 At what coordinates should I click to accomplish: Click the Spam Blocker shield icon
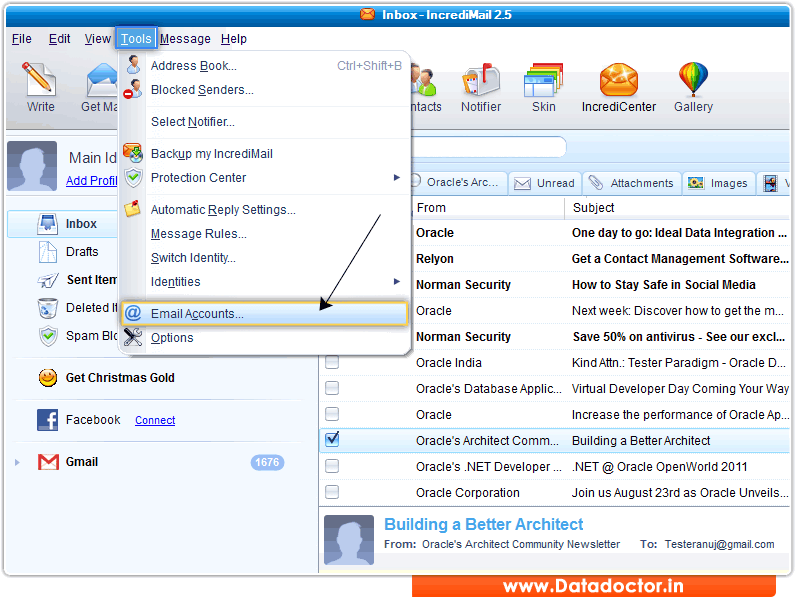(48, 336)
